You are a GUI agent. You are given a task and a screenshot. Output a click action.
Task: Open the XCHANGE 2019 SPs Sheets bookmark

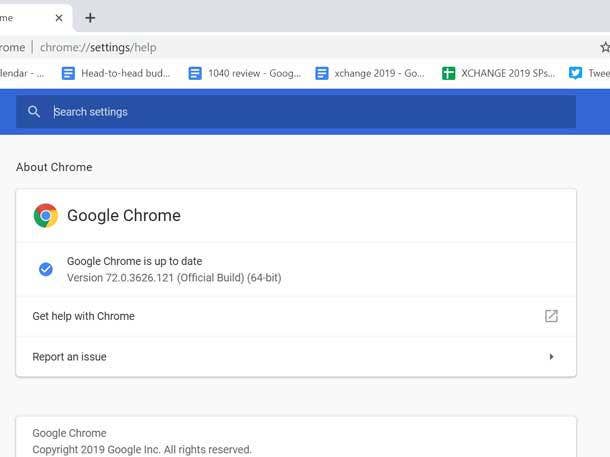(x=498, y=73)
